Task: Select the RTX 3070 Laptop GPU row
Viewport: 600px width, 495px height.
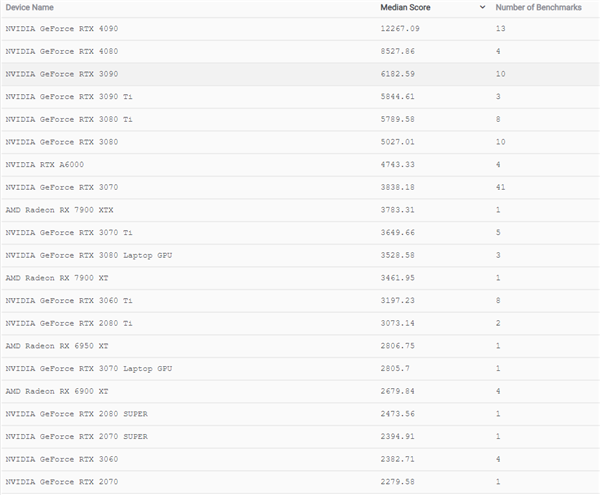Action: pyautogui.click(x=89, y=368)
